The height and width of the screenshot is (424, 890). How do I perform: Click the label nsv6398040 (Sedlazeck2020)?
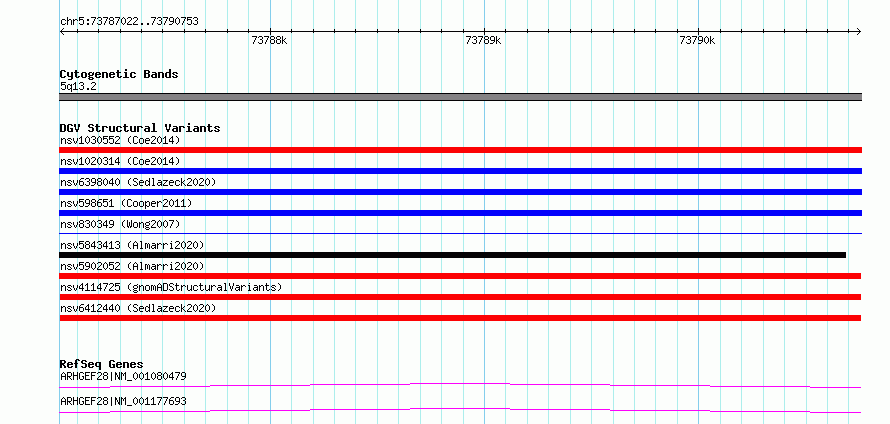coord(138,182)
